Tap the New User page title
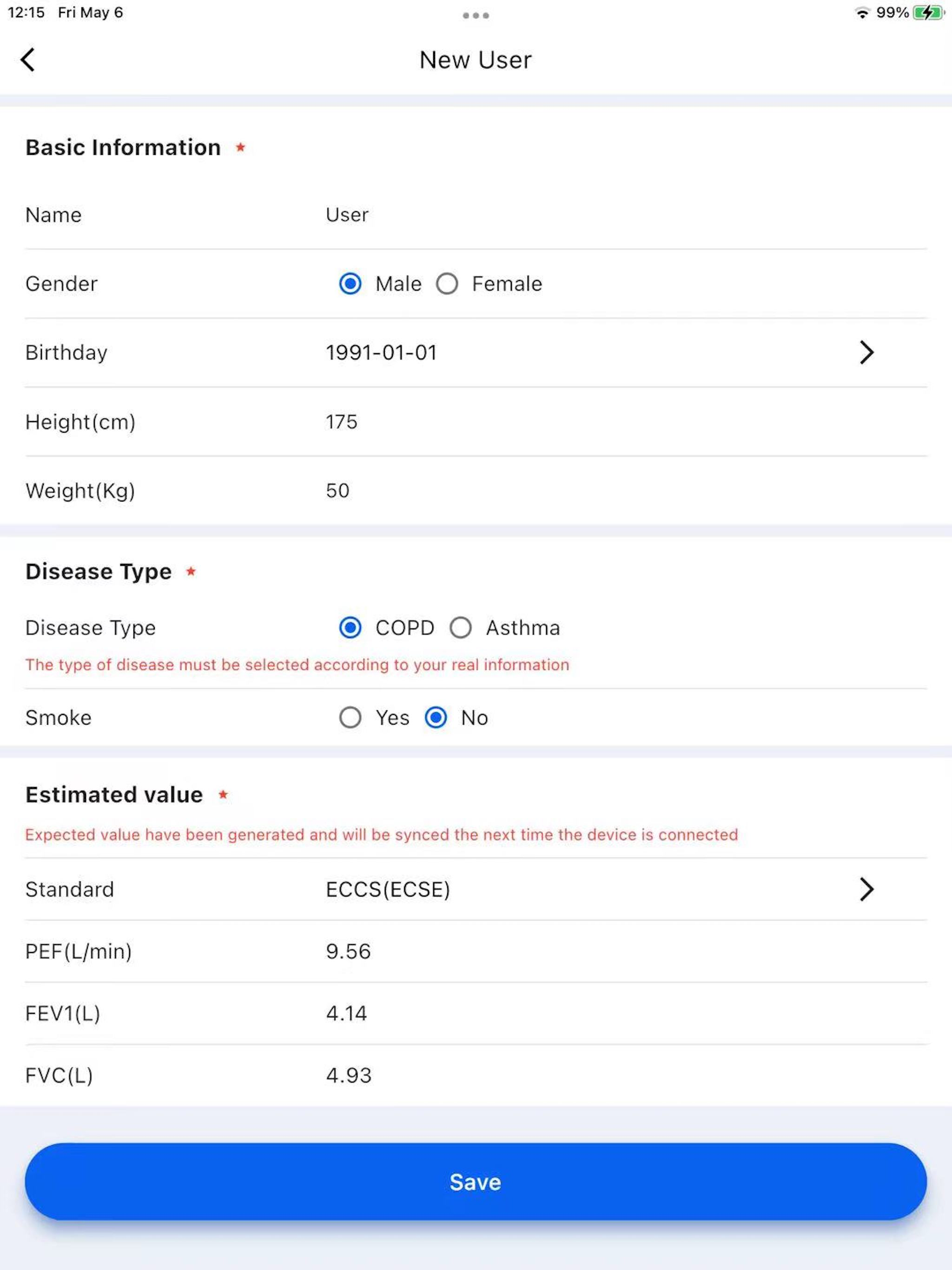 (x=476, y=60)
